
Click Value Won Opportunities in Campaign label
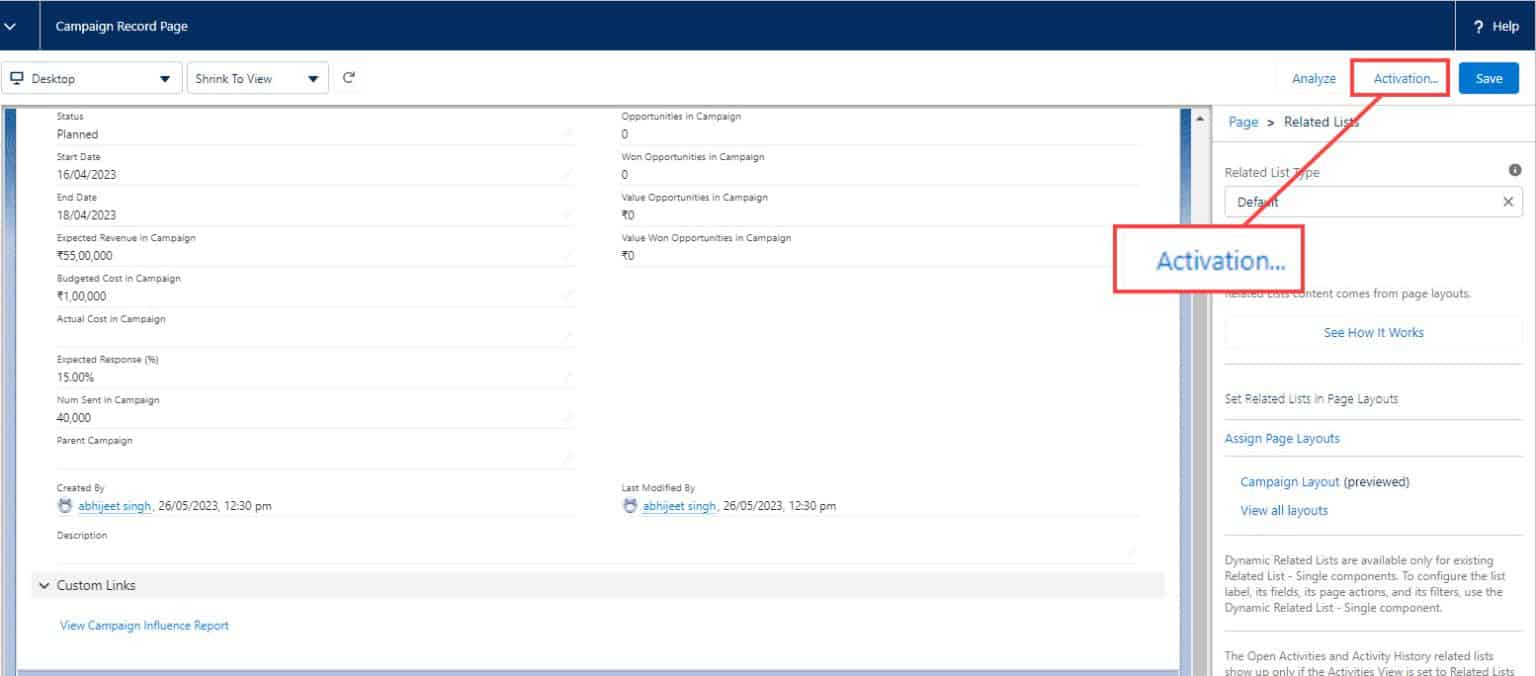tap(706, 238)
